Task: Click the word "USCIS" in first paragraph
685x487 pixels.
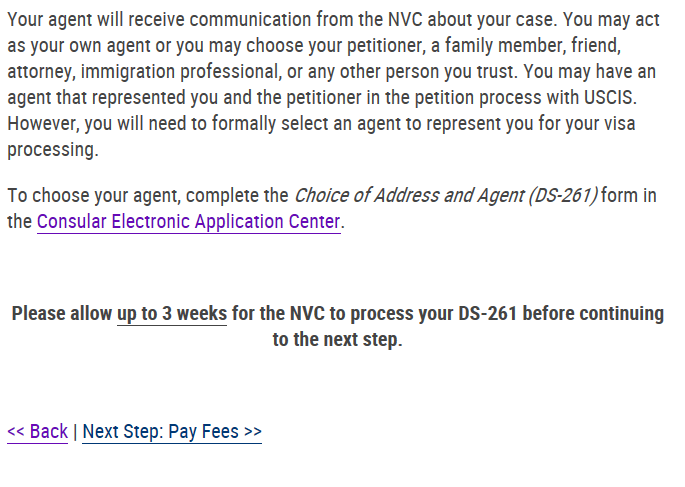Action: click(610, 97)
